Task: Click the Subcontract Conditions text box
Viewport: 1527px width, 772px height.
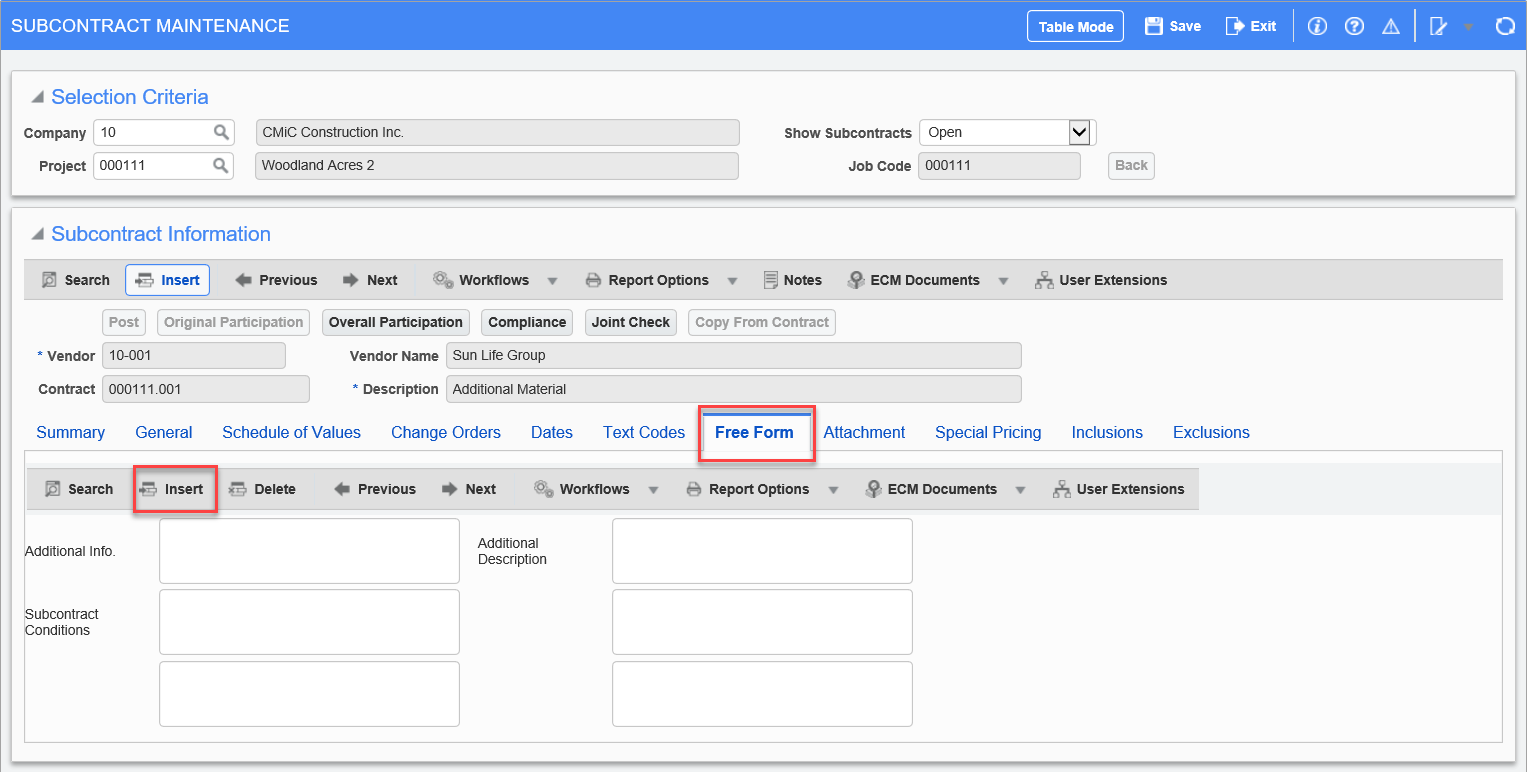Action: coord(309,622)
